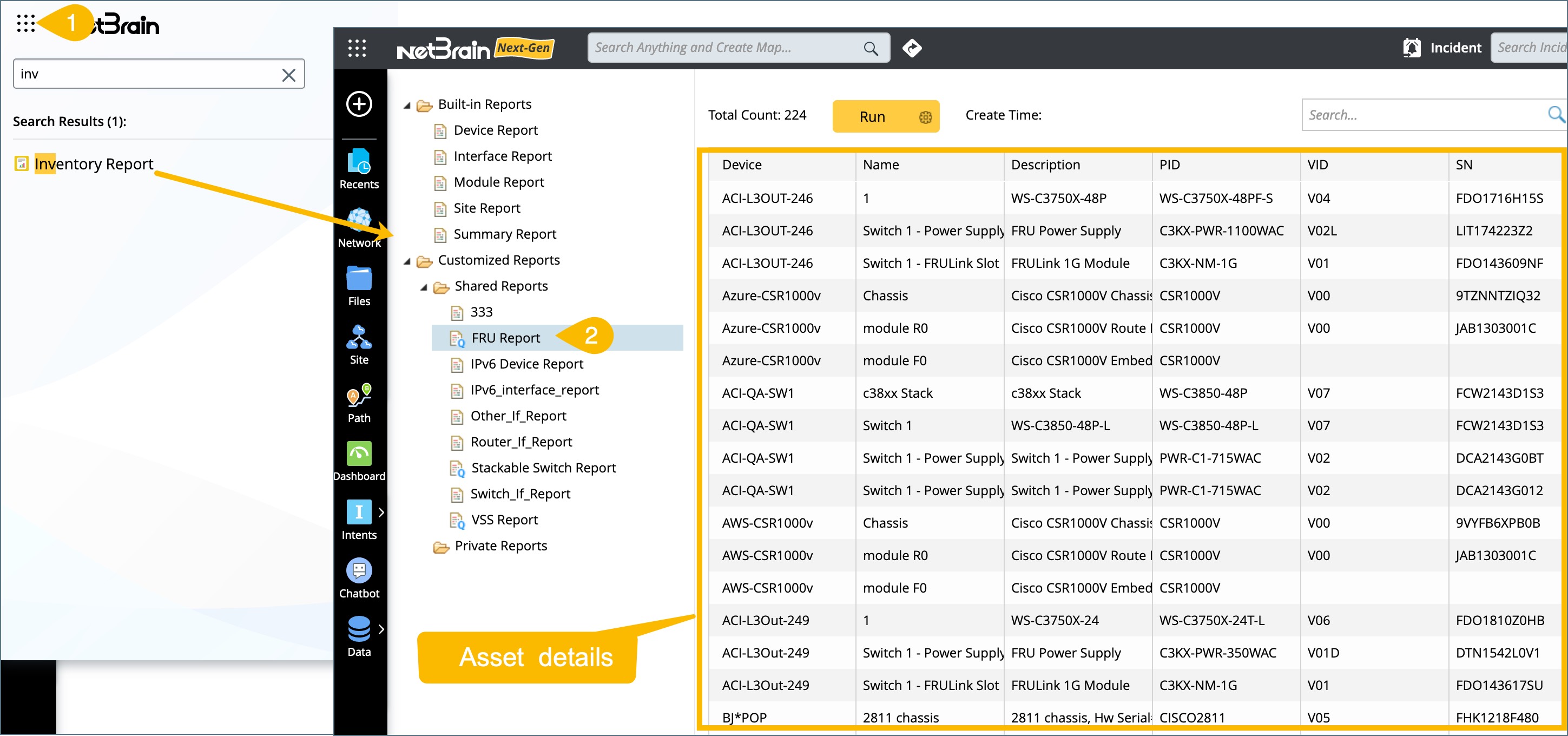
Task: Click the diamond path icon near search
Action: (911, 48)
